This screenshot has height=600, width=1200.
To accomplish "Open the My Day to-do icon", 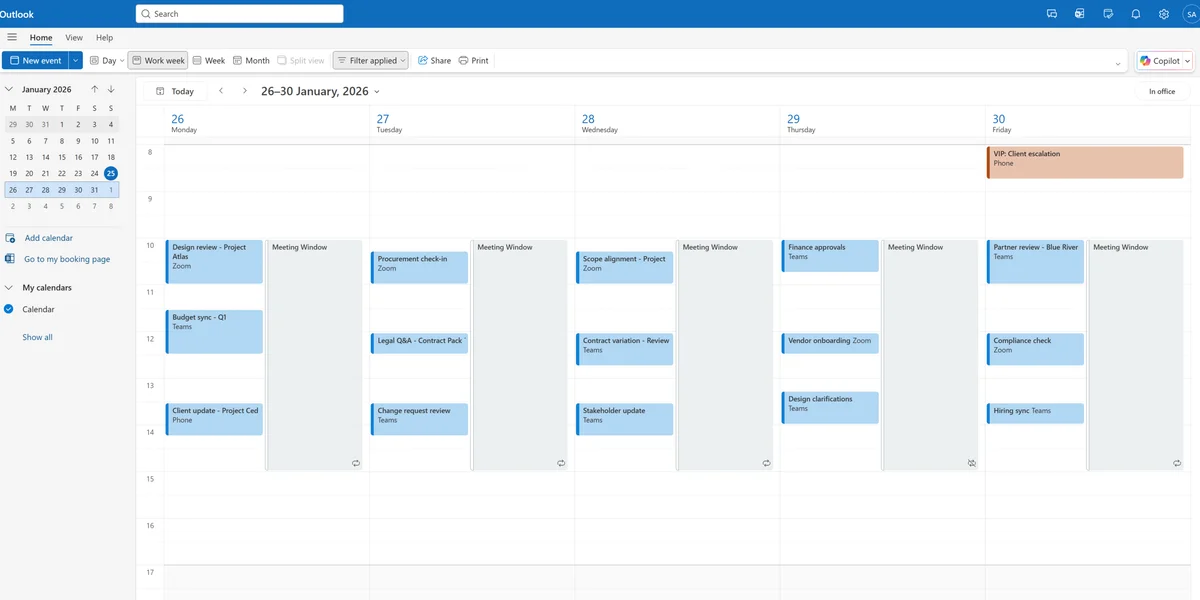I will tap(1108, 14).
